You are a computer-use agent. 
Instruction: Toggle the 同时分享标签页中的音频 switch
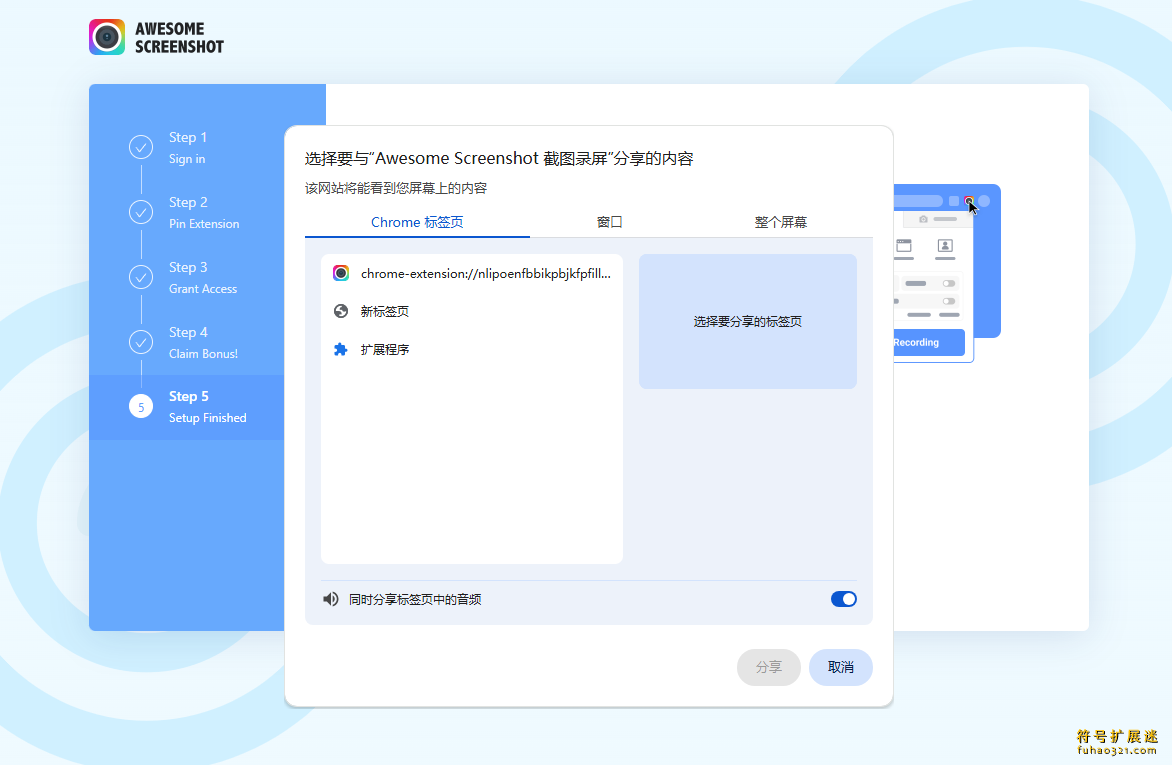click(844, 599)
